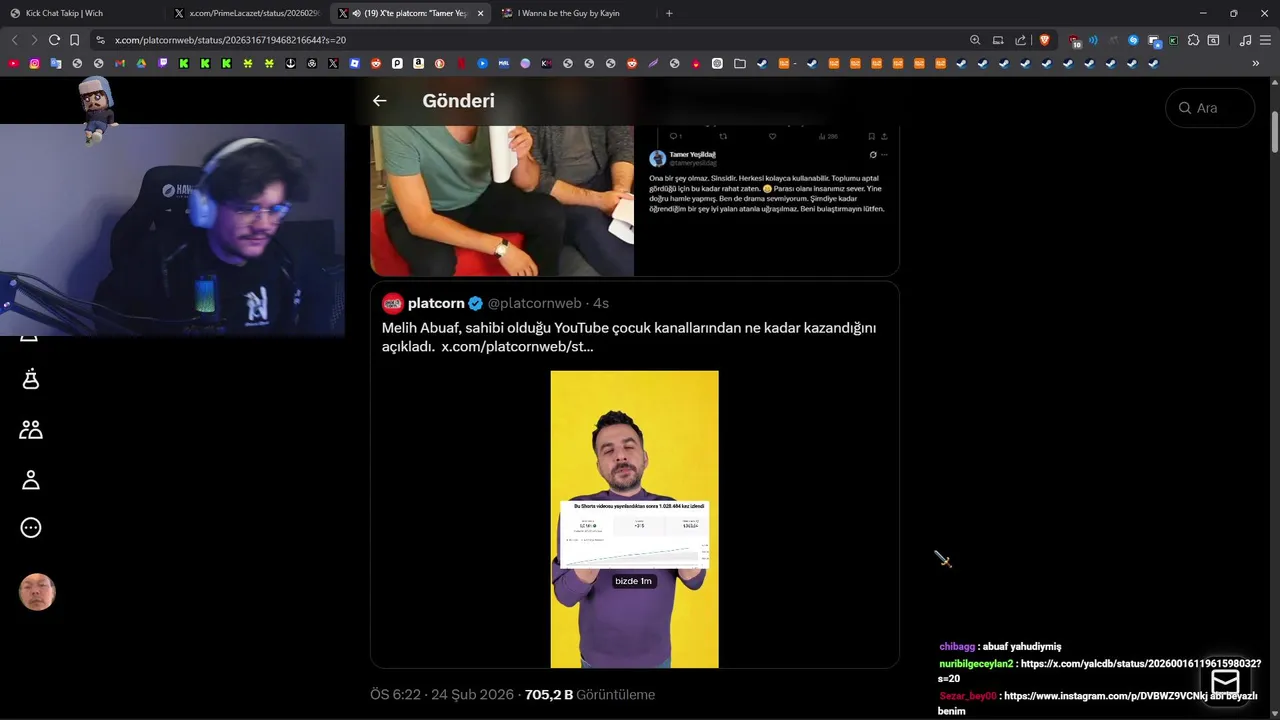1280x720 pixels.
Task: Open the Melih Abuaf video thumbnail
Action: (x=634, y=519)
